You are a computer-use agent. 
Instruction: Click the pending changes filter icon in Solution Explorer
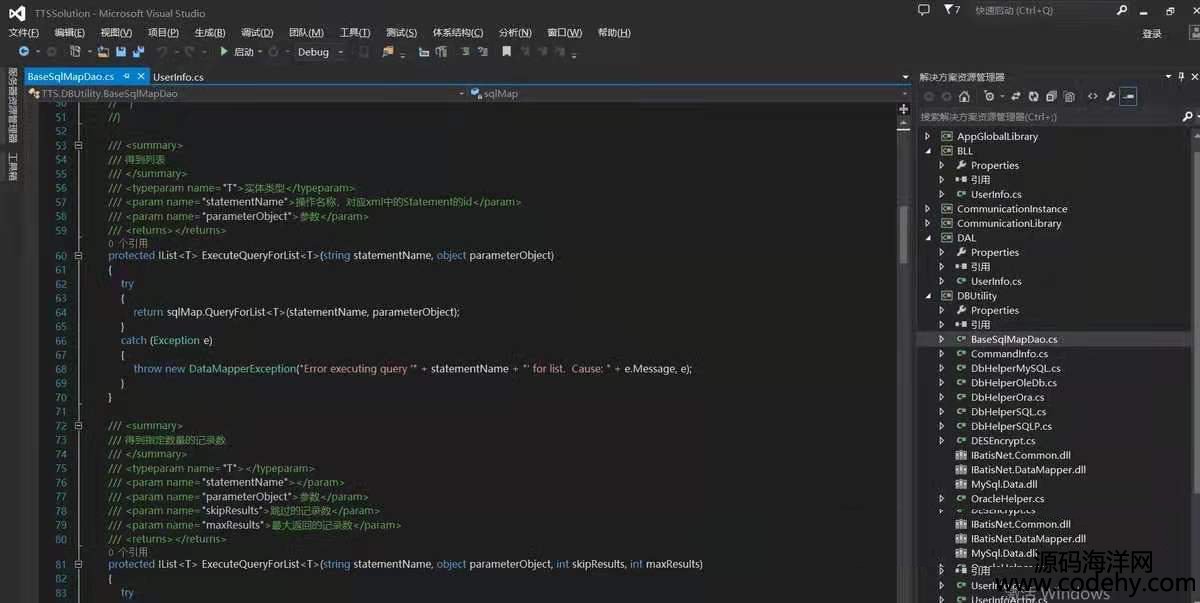(x=990, y=97)
